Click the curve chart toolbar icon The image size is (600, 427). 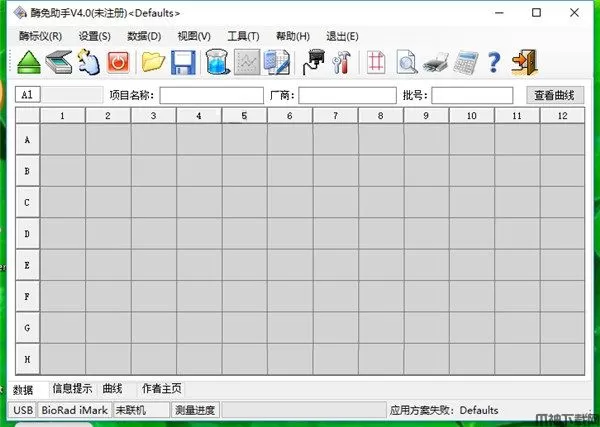coord(246,62)
